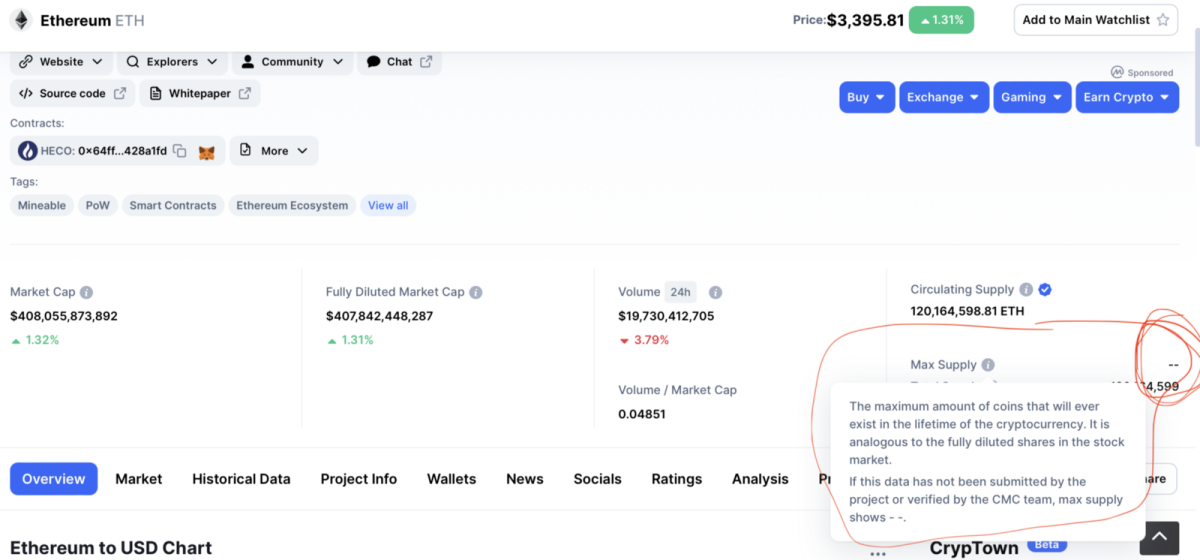
Task: Click the scroll-to-top arrow button
Action: coord(1160,538)
